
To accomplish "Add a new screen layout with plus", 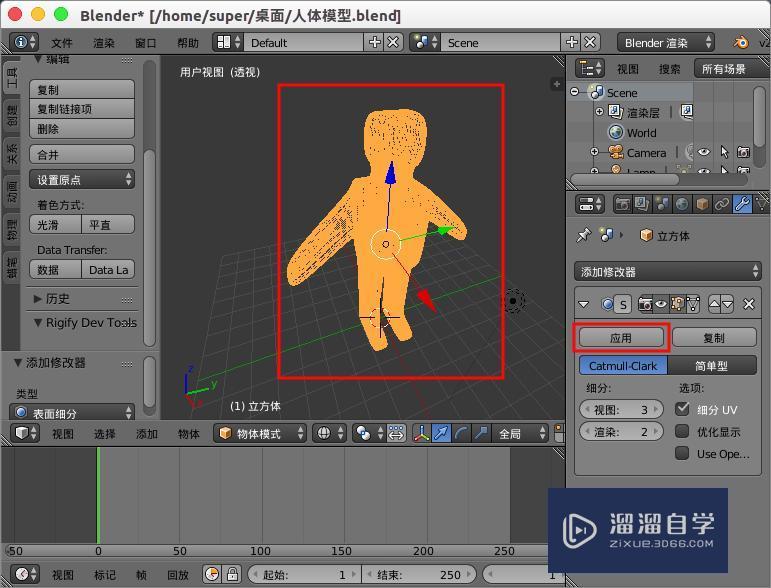I will pyautogui.click(x=375, y=42).
